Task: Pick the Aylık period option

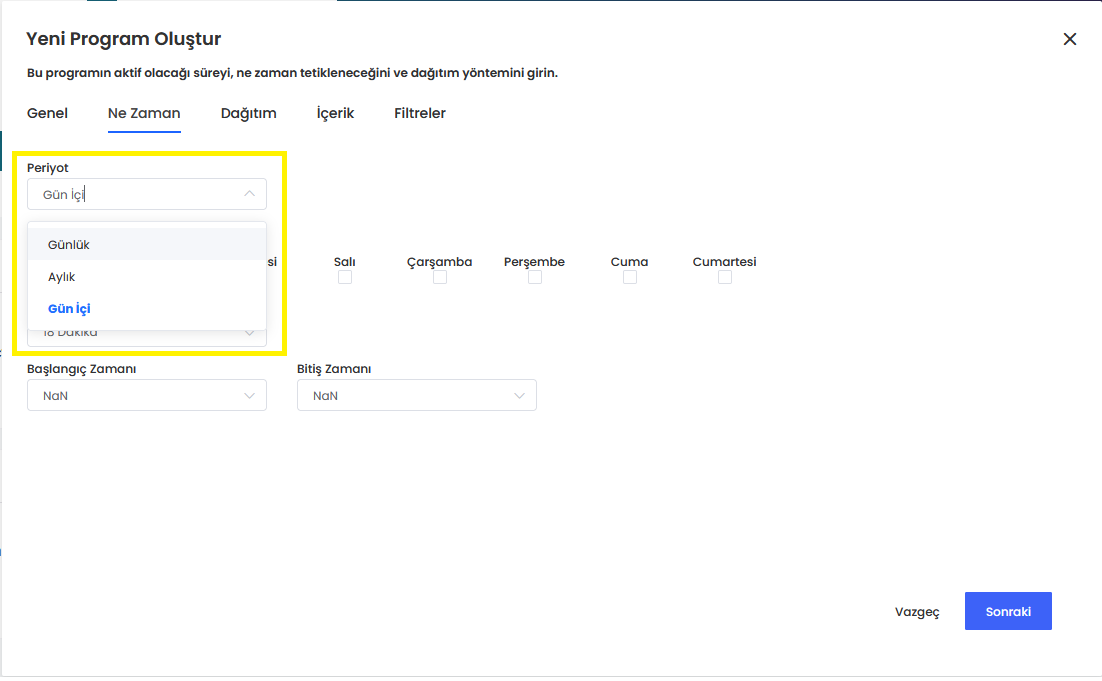Action: tap(62, 277)
